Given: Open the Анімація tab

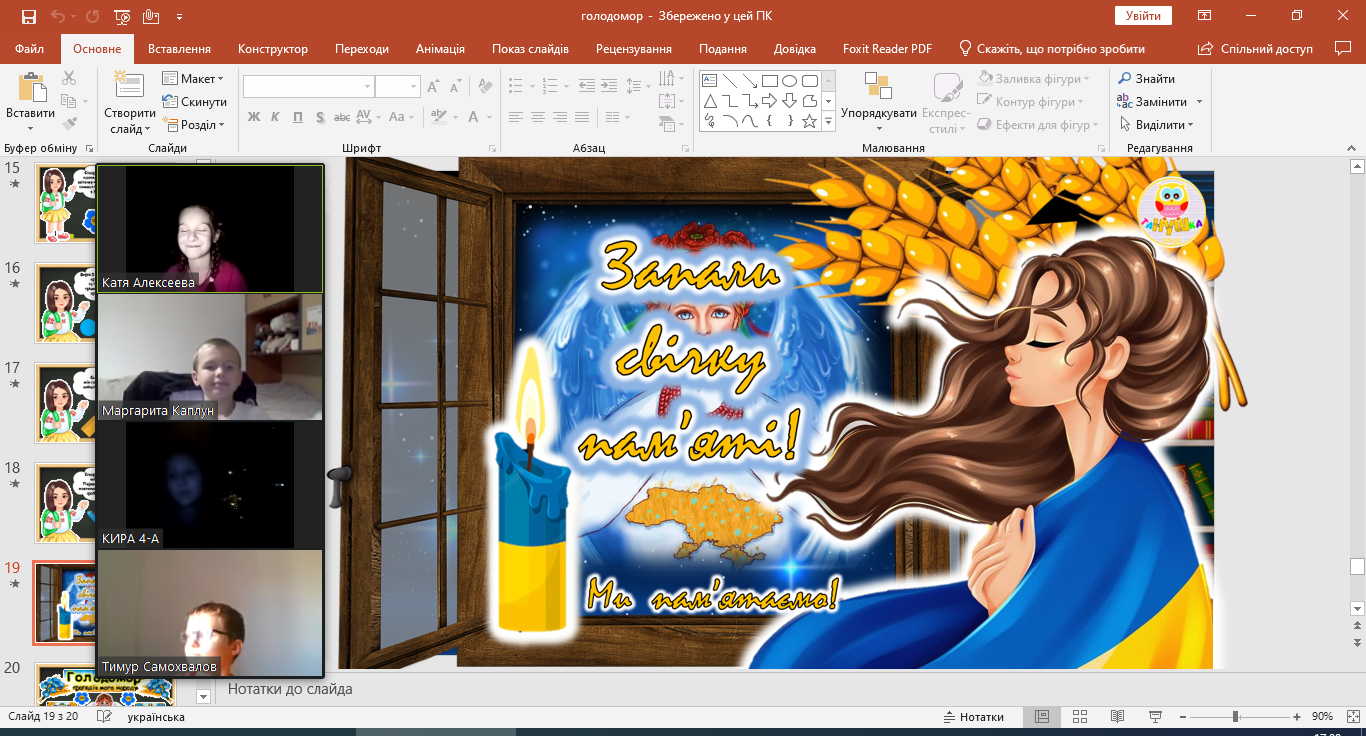Looking at the screenshot, I should point(440,49).
